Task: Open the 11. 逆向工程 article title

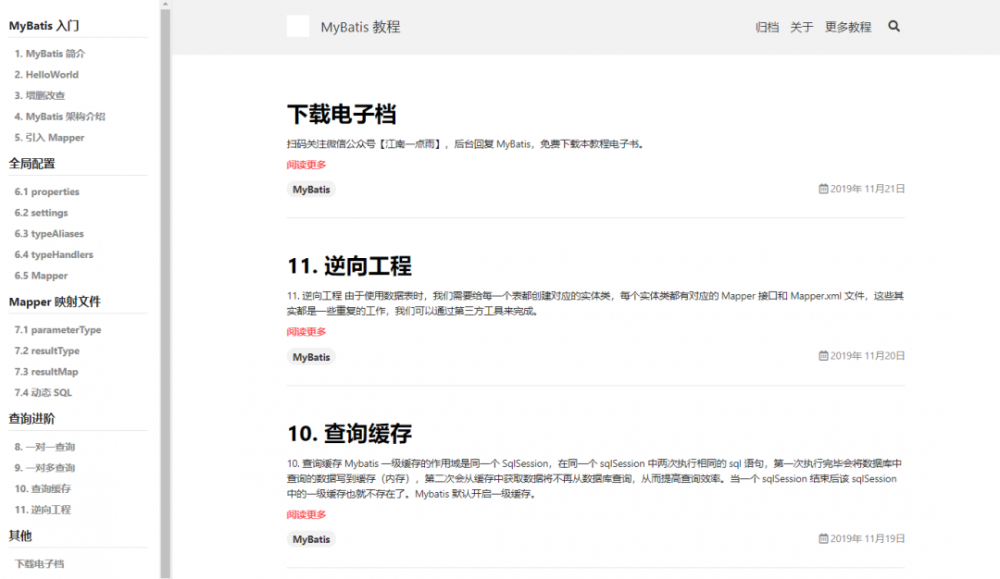Action: 349,267
